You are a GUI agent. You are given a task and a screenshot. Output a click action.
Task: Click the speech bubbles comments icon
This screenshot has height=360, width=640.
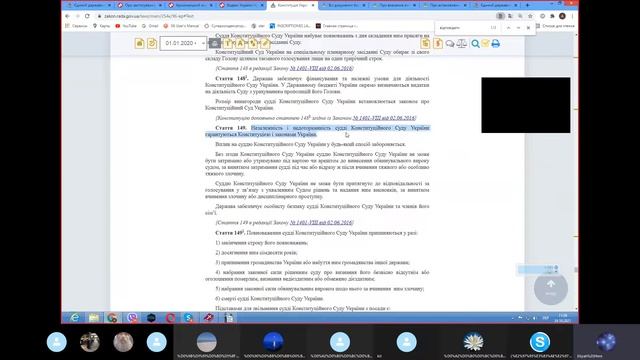click(450, 43)
